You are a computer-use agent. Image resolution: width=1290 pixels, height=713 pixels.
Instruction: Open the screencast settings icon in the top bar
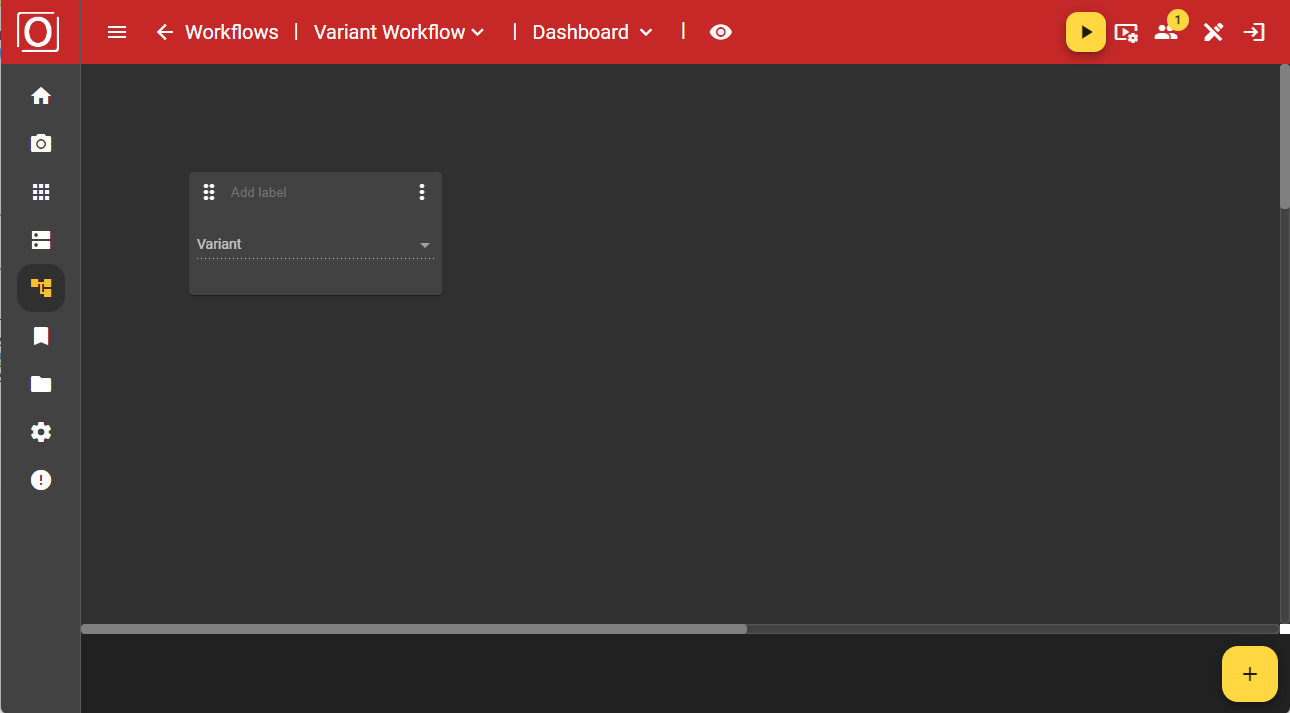[1126, 31]
